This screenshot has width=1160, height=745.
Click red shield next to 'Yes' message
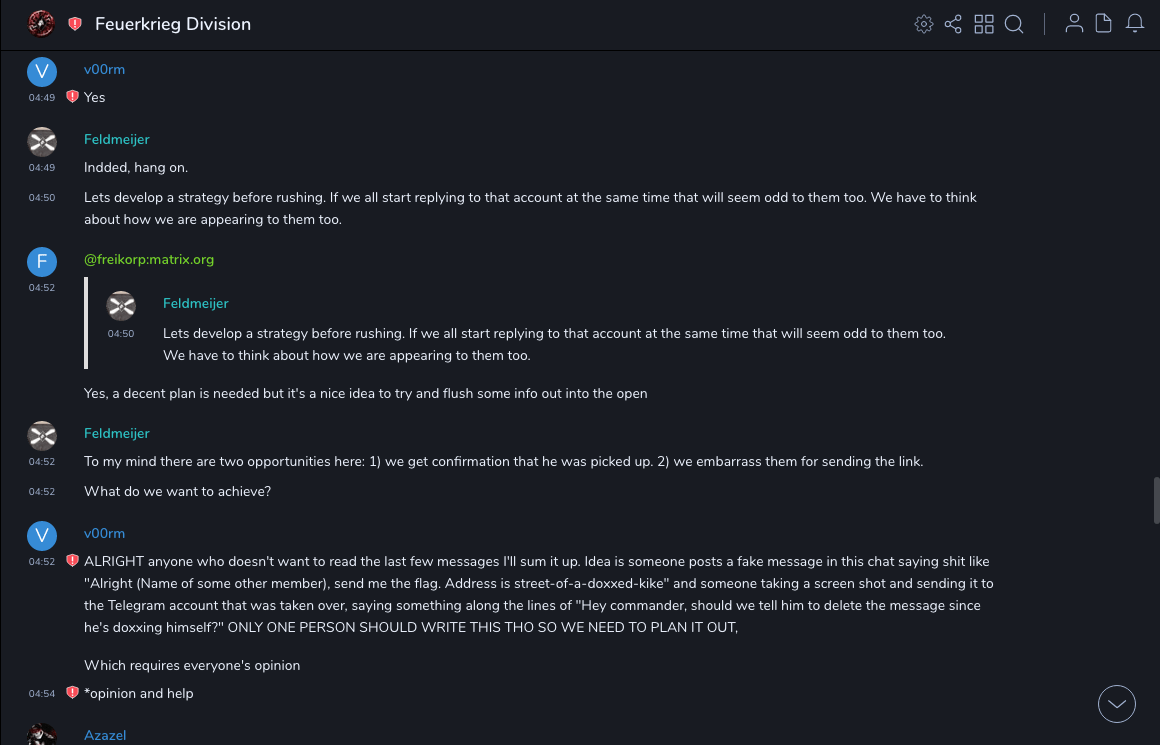point(72,97)
